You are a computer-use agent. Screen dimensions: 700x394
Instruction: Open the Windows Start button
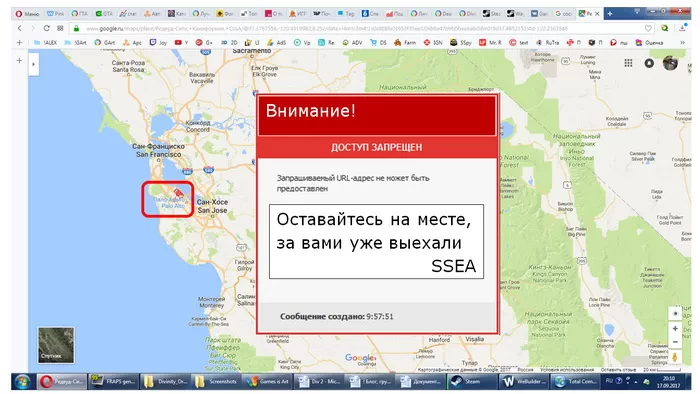point(22,382)
